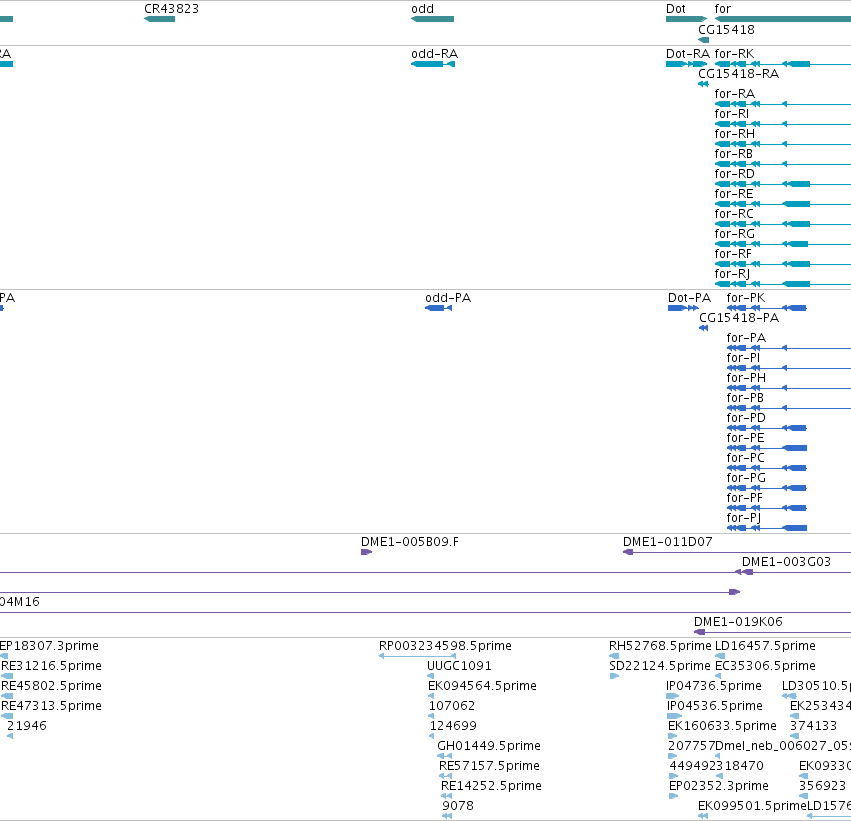Click the IP04536.5prime label
Viewport: 851px width, 821px height.
click(x=714, y=706)
